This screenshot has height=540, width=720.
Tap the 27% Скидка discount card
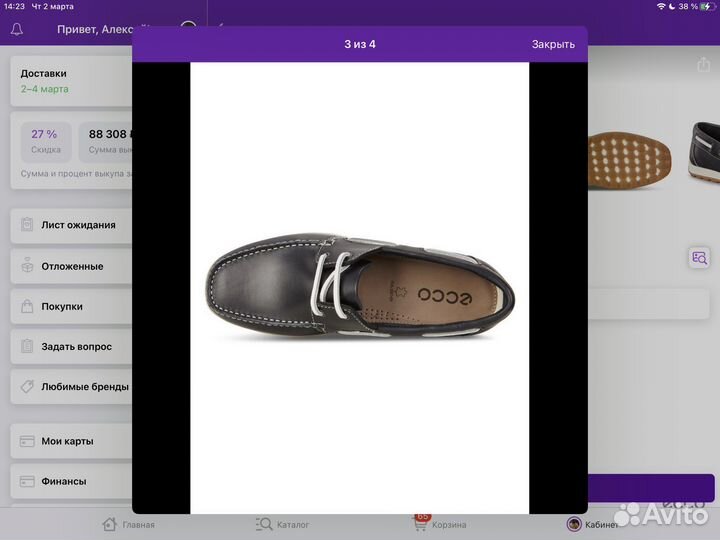pos(44,140)
